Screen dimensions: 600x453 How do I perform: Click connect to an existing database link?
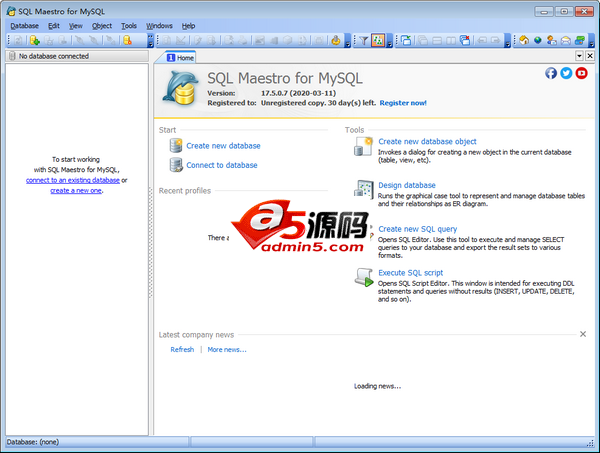(x=73, y=180)
